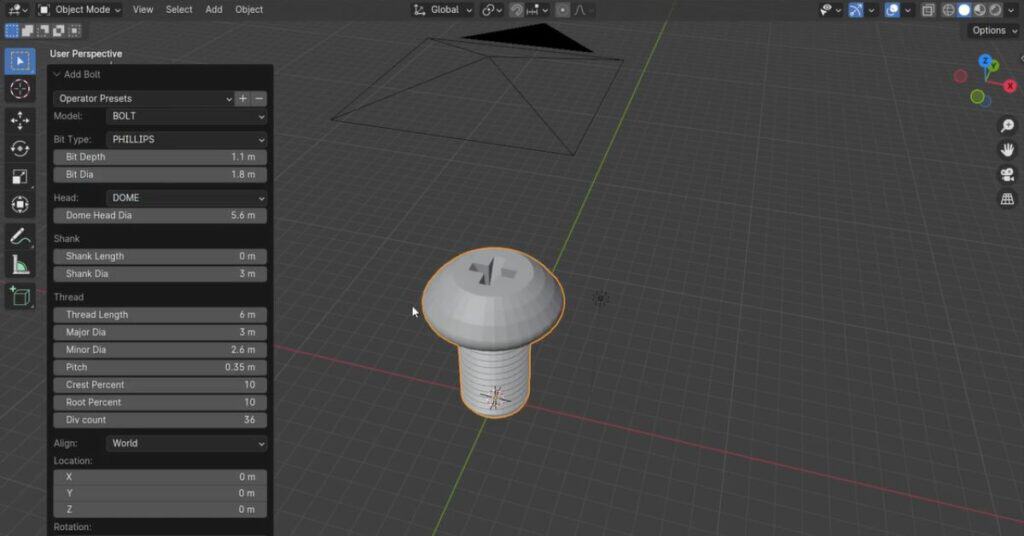Click the Thread Length slider field
Image resolution: width=1024 pixels, height=536 pixels.
pos(160,315)
